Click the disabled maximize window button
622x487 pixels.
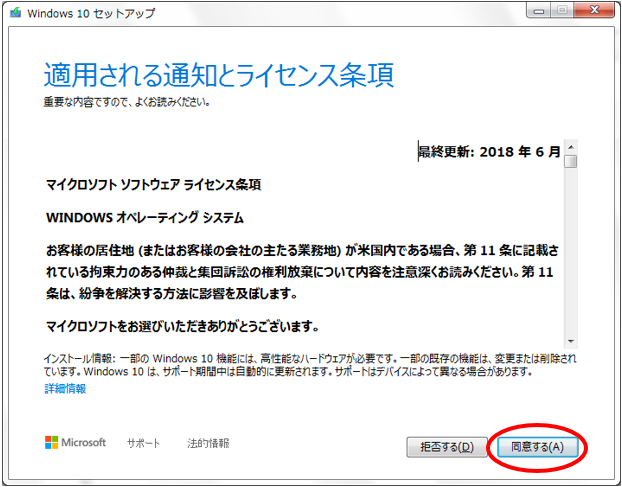562,11
